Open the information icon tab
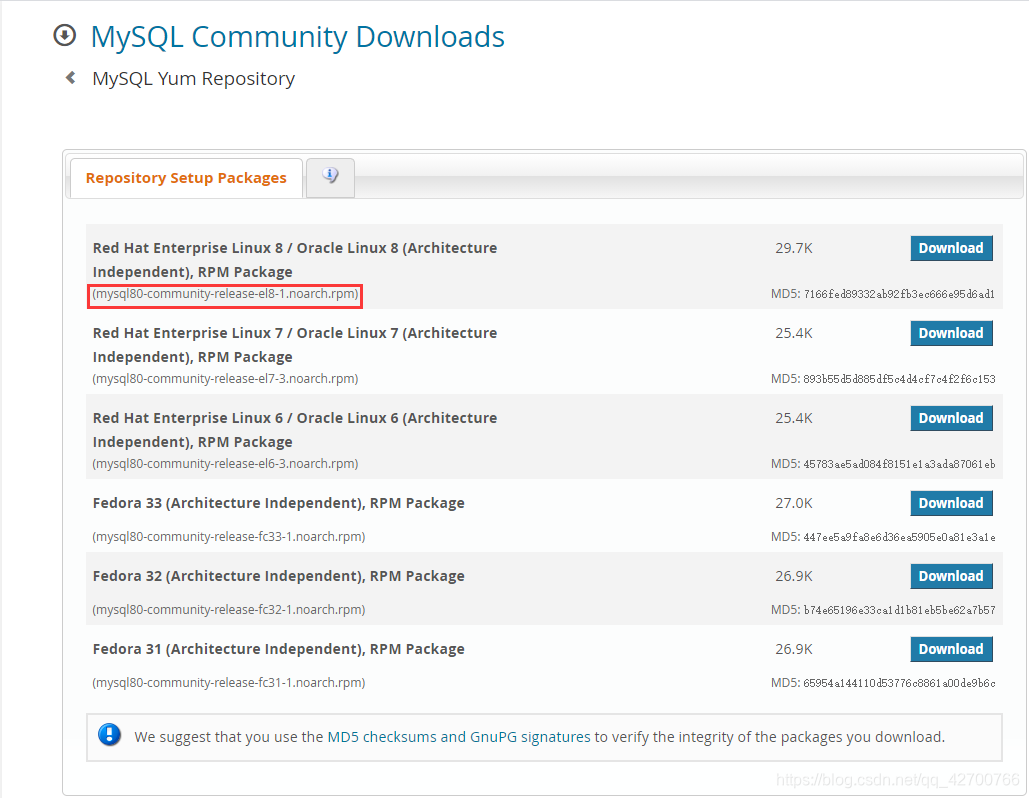The height and width of the screenshot is (798, 1029). (330, 177)
